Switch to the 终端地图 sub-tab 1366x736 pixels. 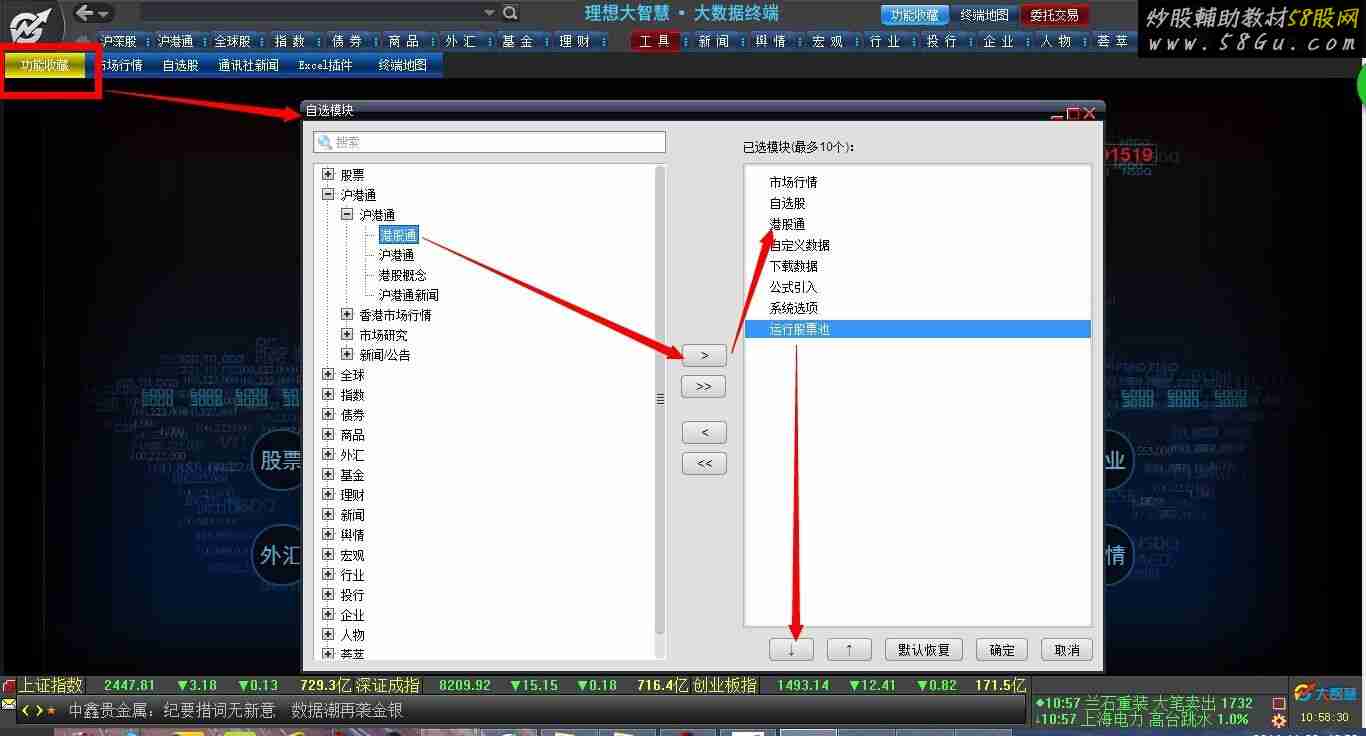point(403,65)
